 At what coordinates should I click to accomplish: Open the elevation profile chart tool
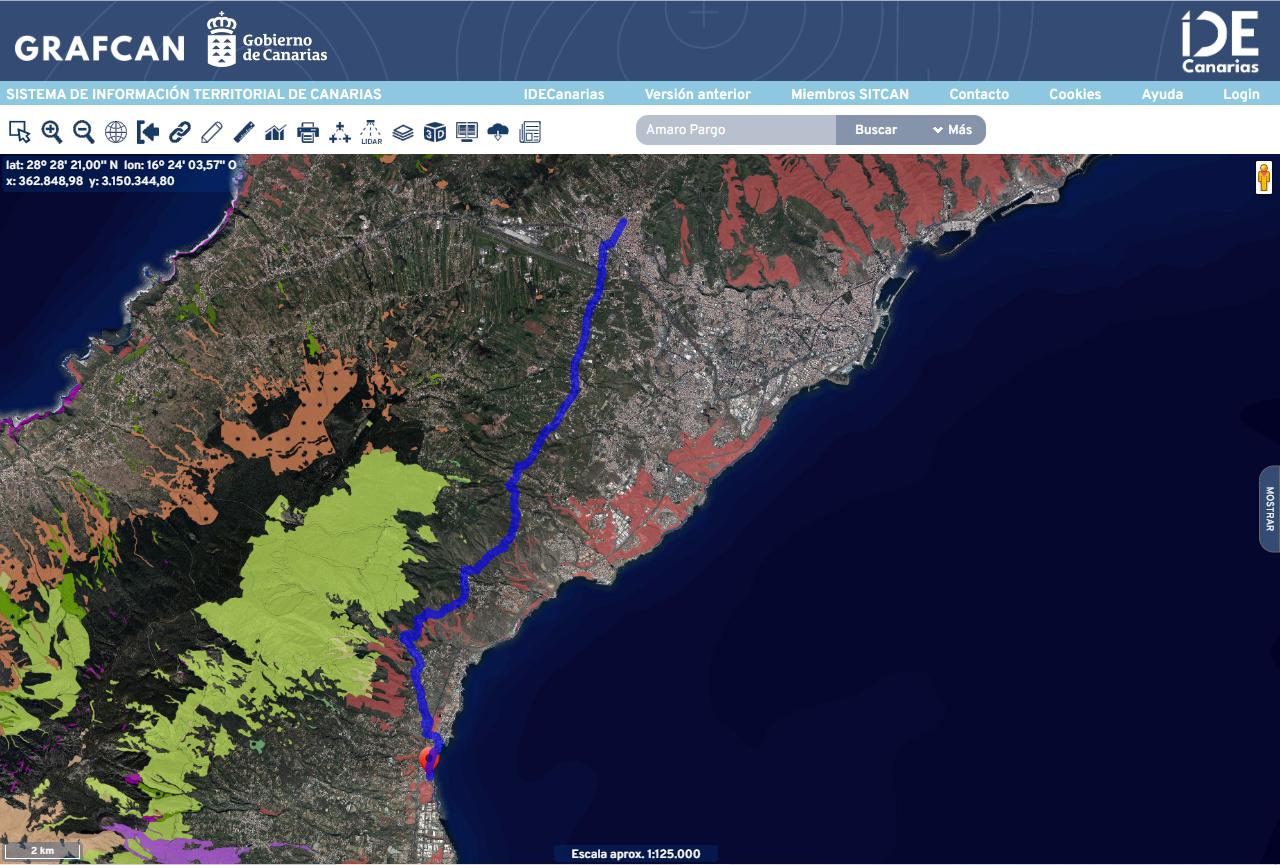[x=276, y=131]
